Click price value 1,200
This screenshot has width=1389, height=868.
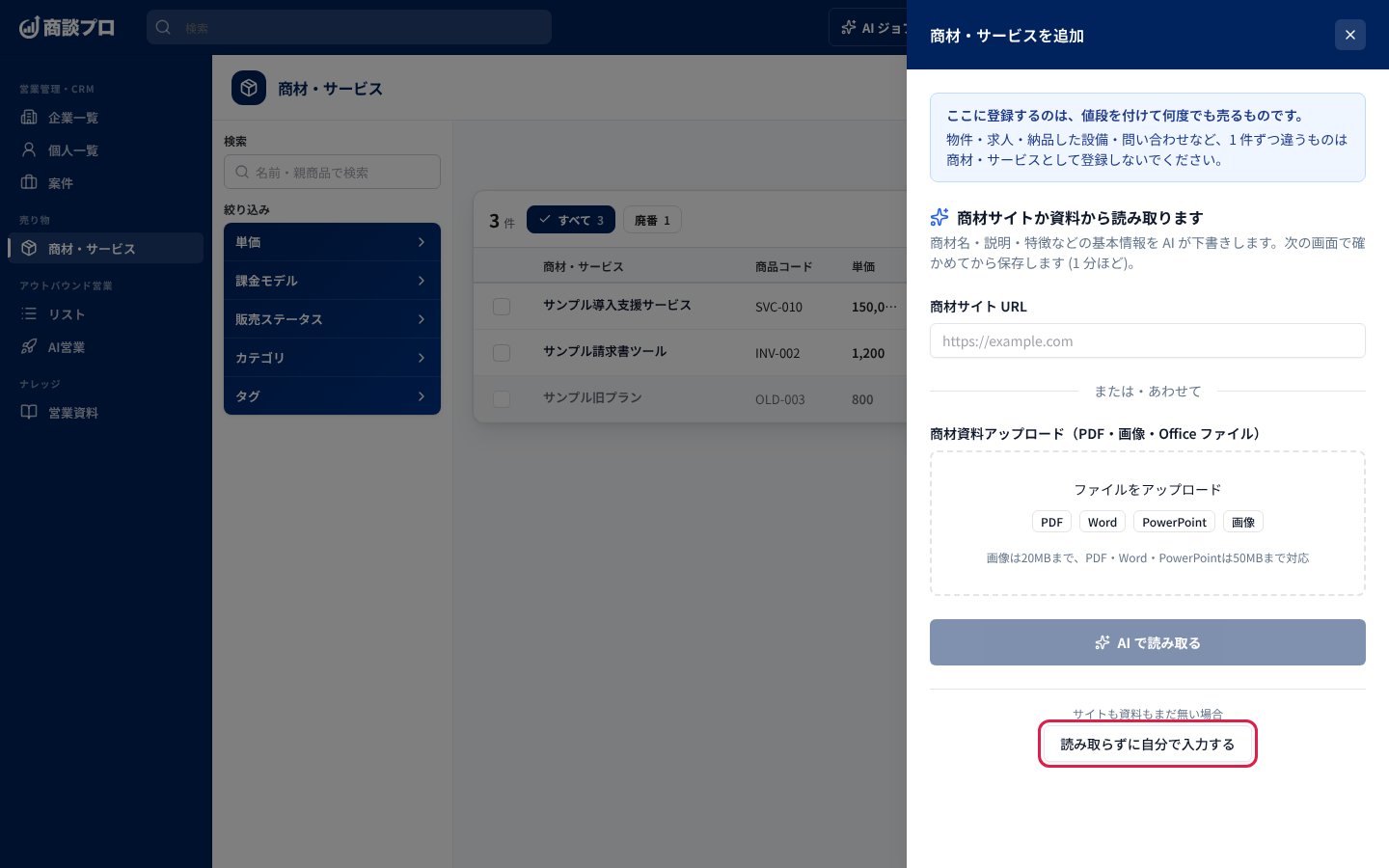click(x=868, y=353)
